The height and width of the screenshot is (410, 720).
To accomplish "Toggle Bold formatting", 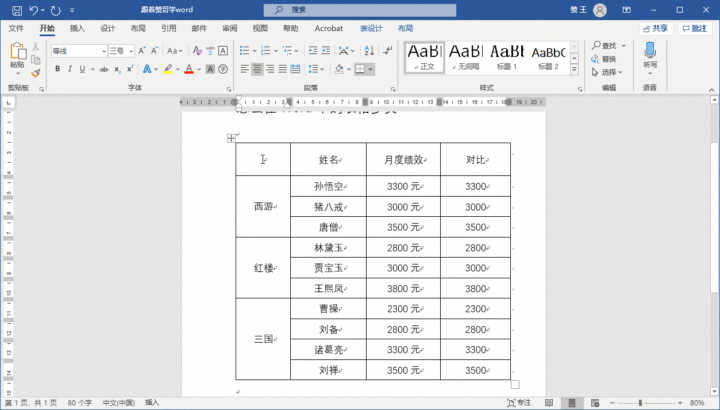I will click(57, 69).
